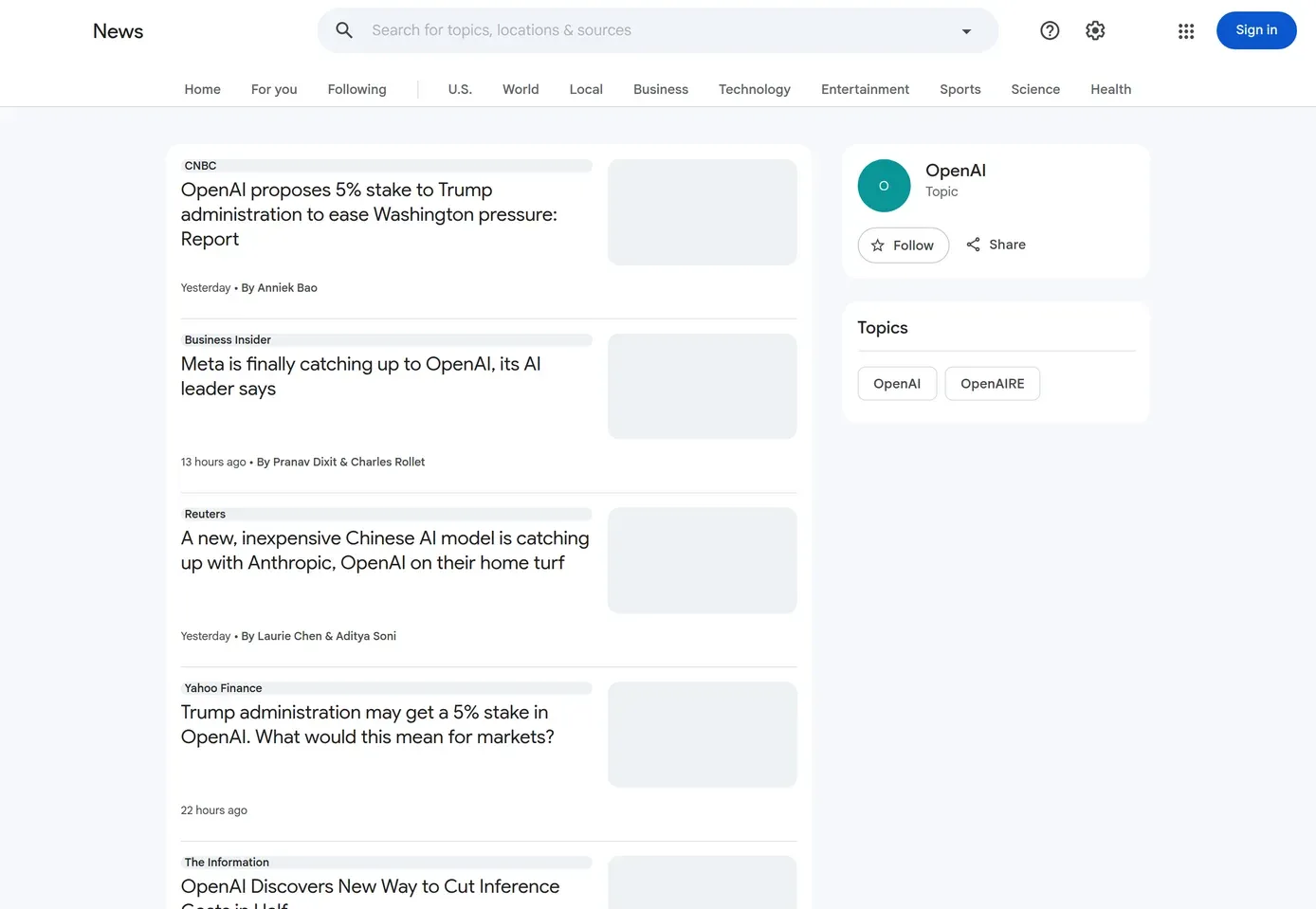The height and width of the screenshot is (909, 1316).
Task: Click the Business Insider article thumbnail
Action: click(x=703, y=386)
